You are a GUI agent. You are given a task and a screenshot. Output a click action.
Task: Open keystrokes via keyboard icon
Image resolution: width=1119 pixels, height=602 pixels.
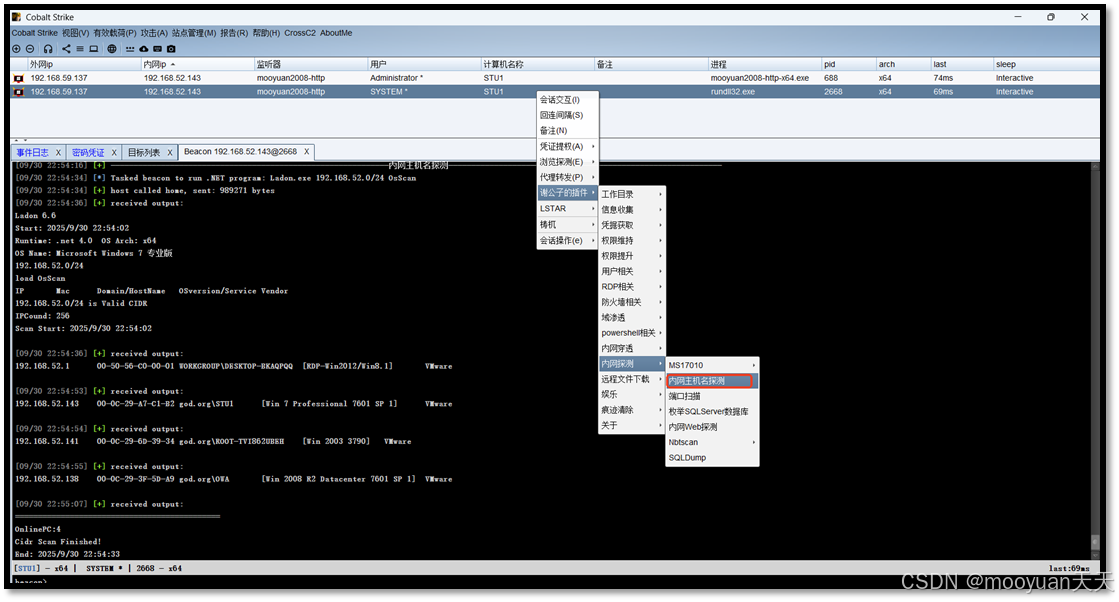[x=157, y=49]
